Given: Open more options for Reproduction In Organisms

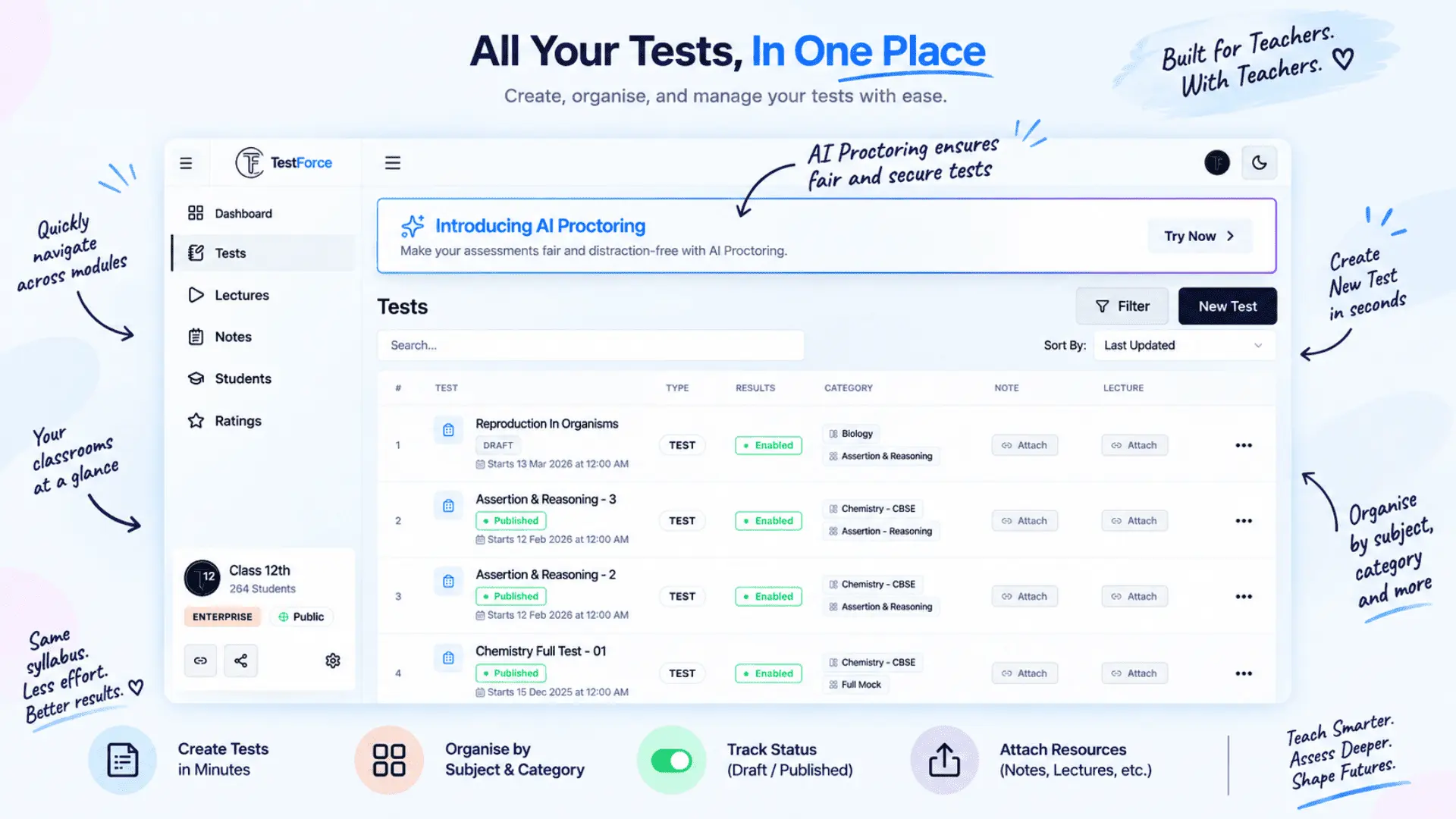Looking at the screenshot, I should pos(1244,445).
